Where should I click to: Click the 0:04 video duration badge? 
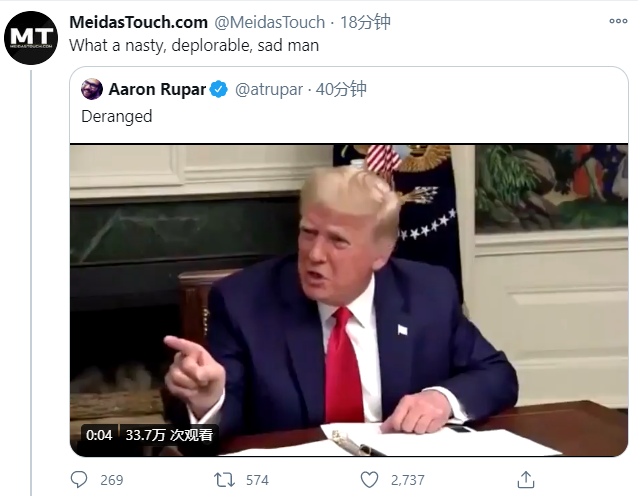[99, 435]
